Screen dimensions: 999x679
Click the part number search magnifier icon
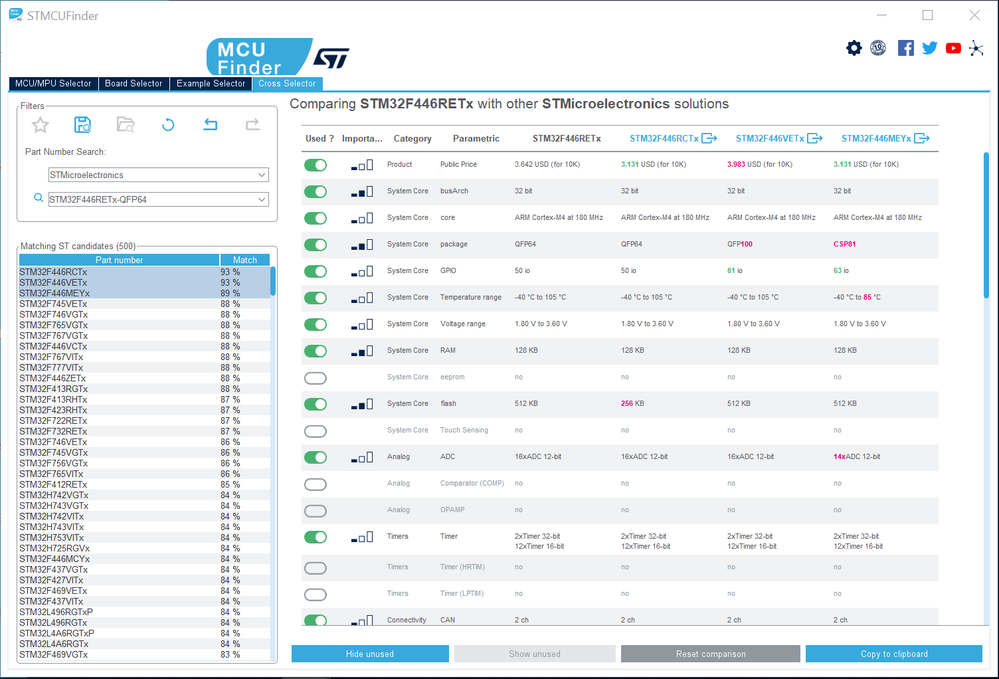coord(38,198)
